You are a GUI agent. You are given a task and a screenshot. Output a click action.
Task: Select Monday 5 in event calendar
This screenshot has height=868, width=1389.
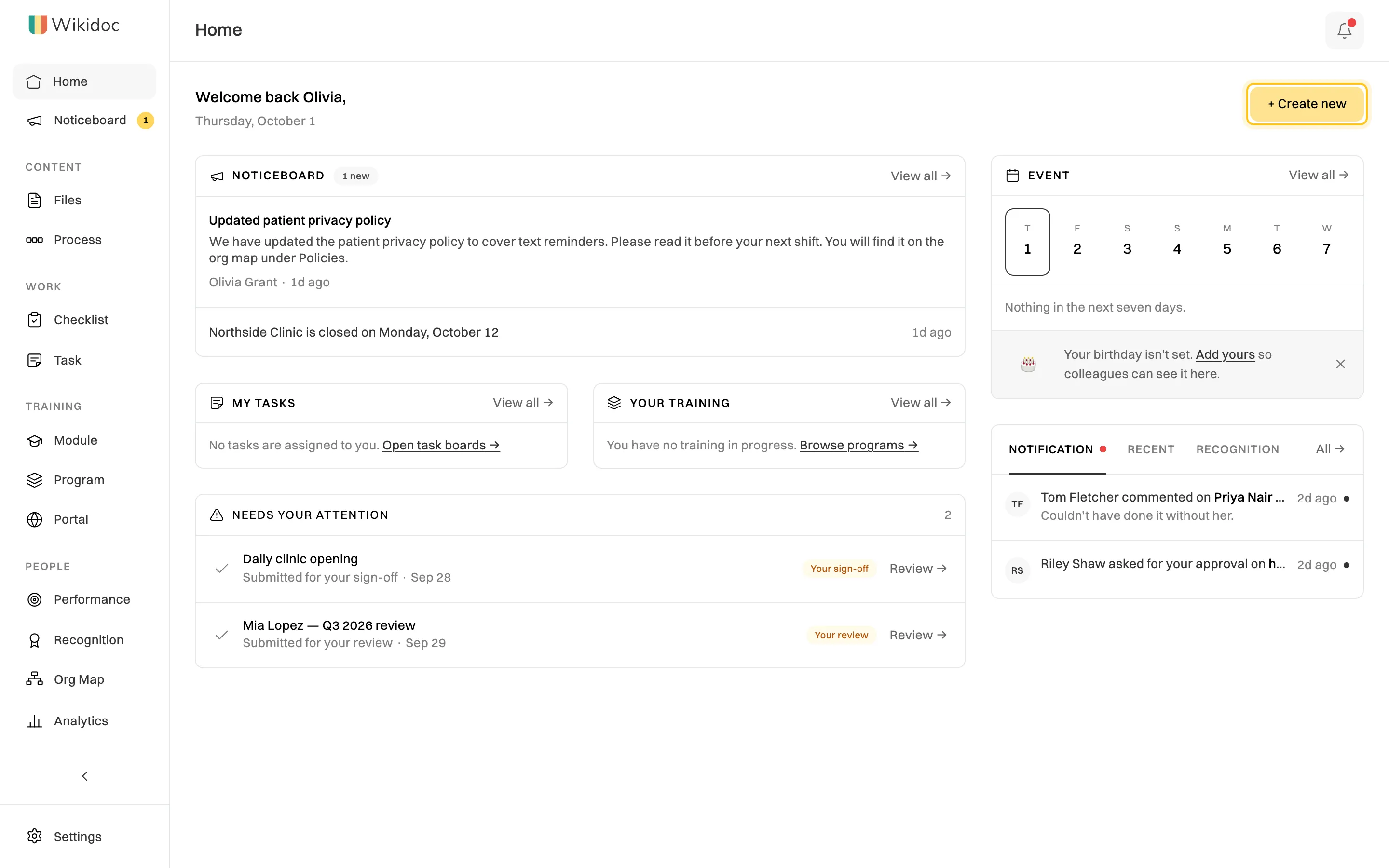[1226, 242]
